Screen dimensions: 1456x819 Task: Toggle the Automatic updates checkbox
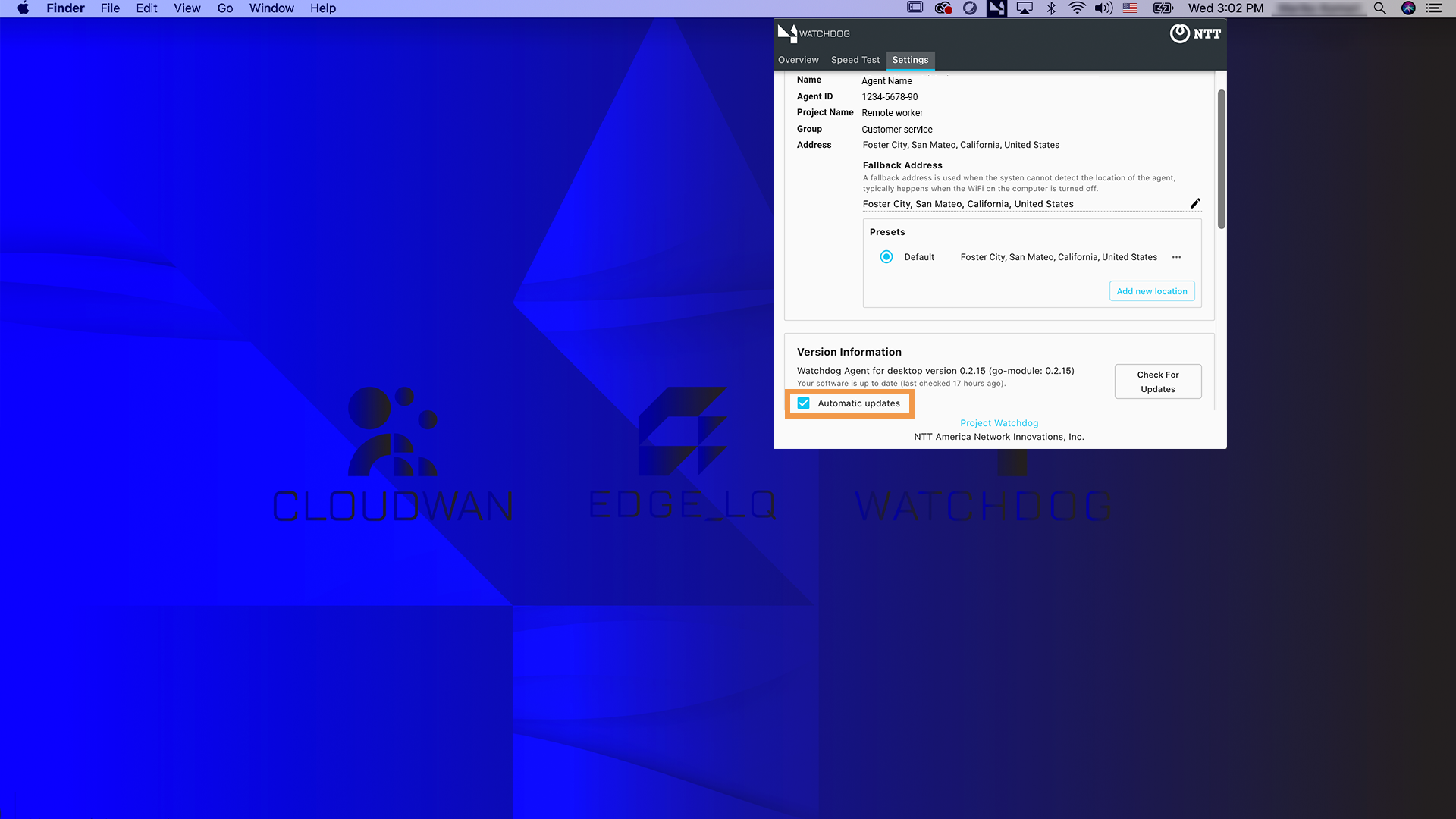point(803,403)
